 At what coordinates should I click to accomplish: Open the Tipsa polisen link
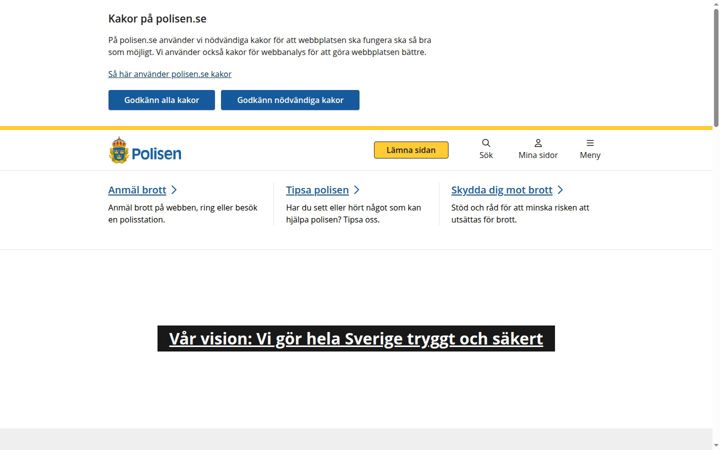317,190
